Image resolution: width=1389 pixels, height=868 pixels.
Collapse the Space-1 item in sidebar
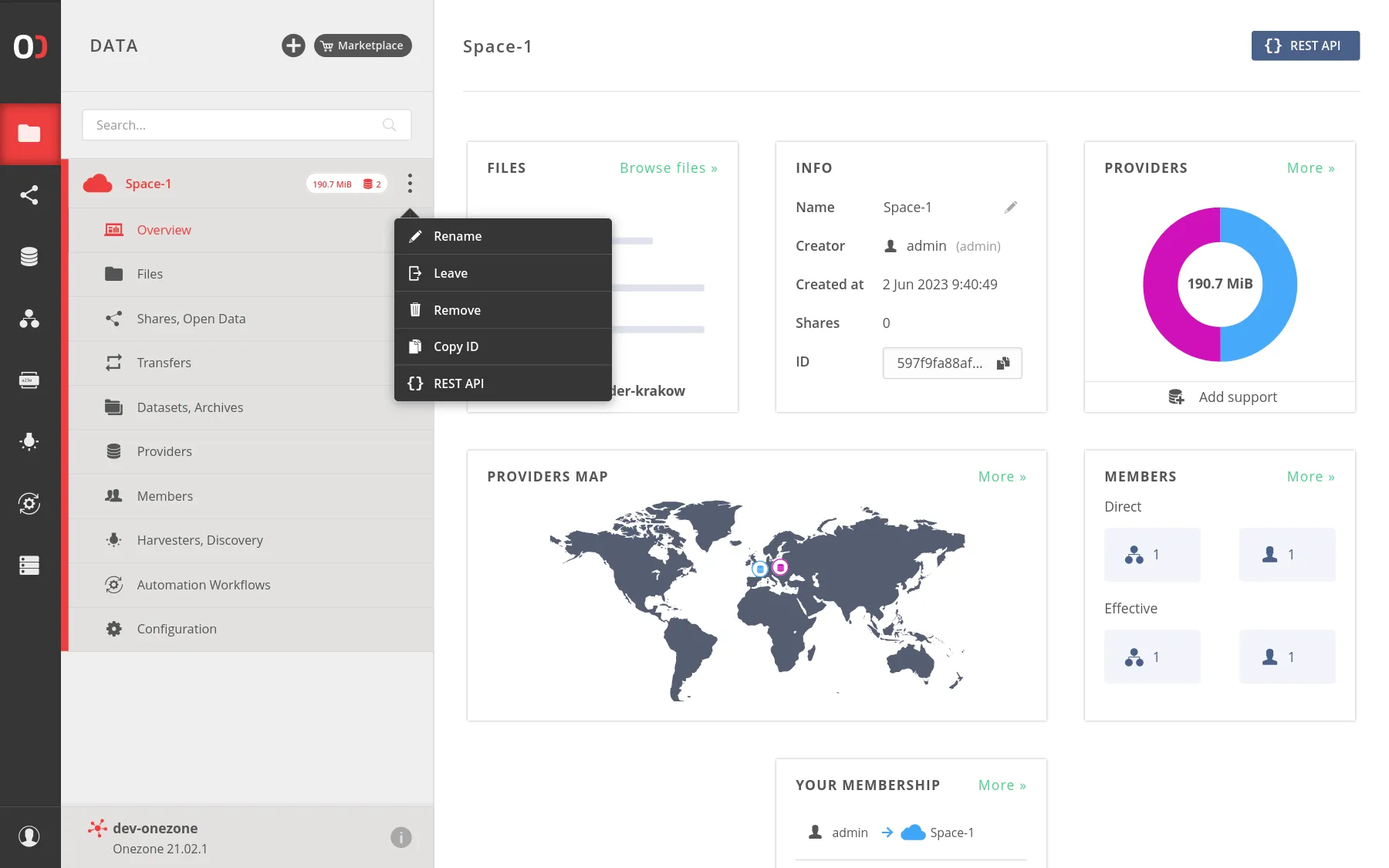pos(148,184)
